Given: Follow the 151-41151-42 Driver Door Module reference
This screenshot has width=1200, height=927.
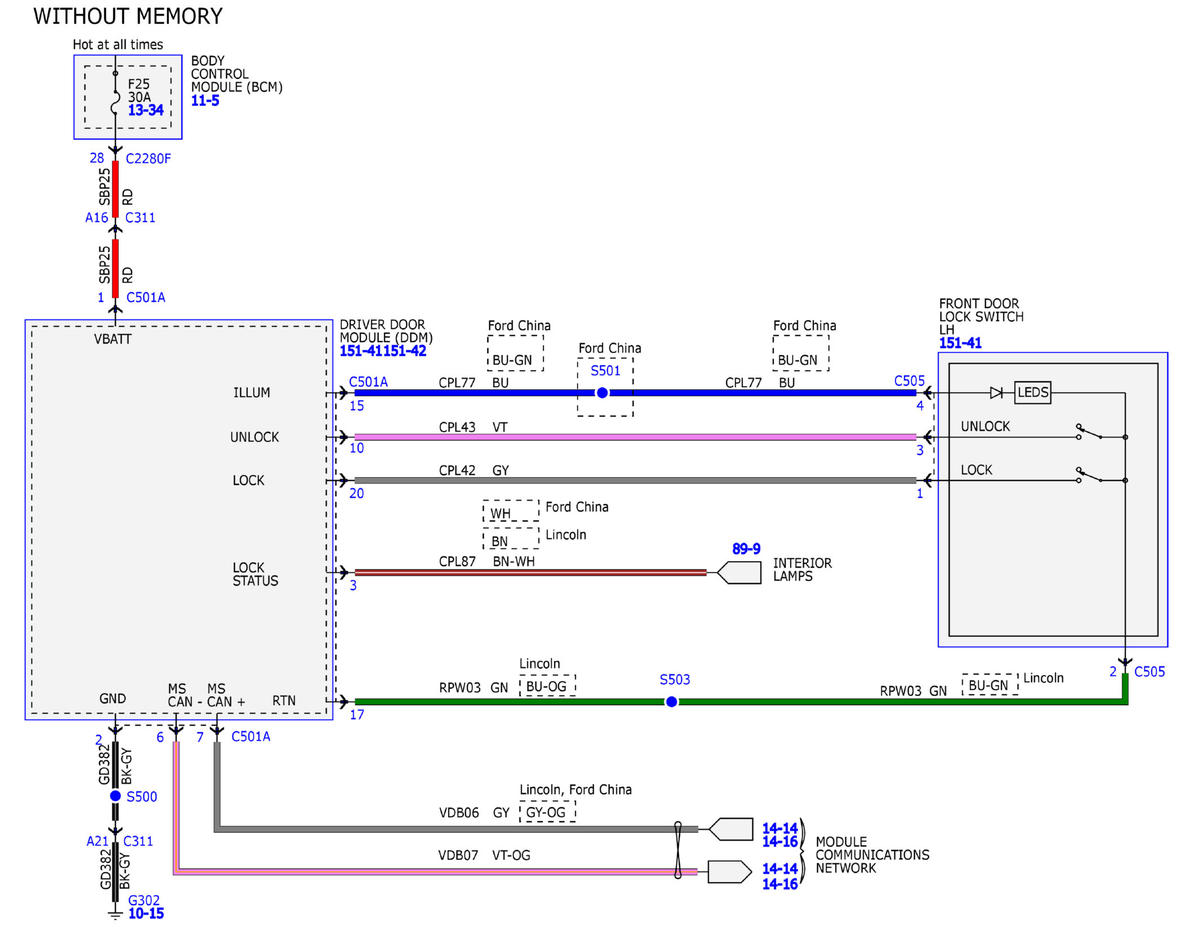Looking at the screenshot, I should (x=383, y=351).
